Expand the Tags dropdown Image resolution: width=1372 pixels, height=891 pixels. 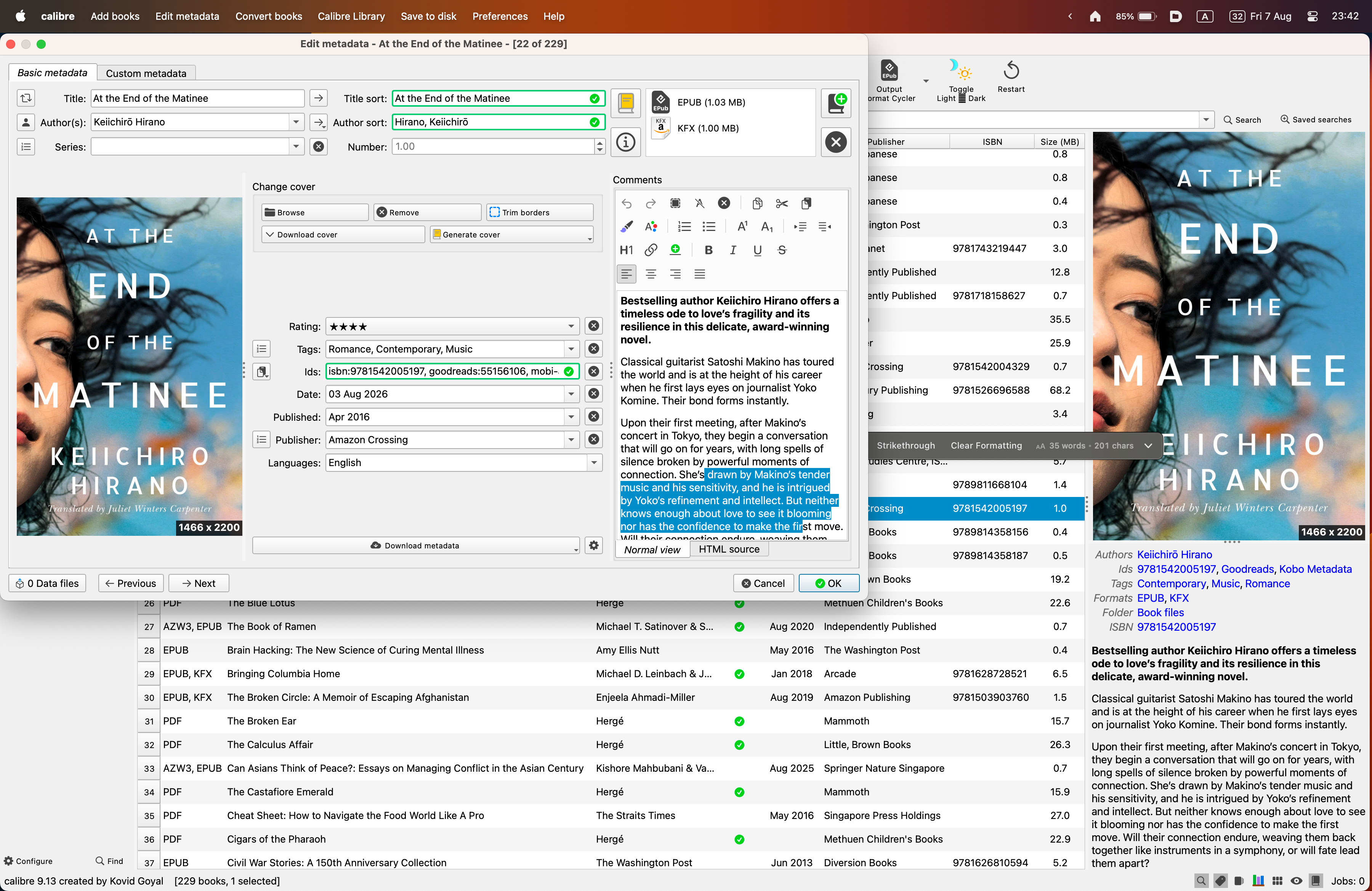tap(571, 349)
